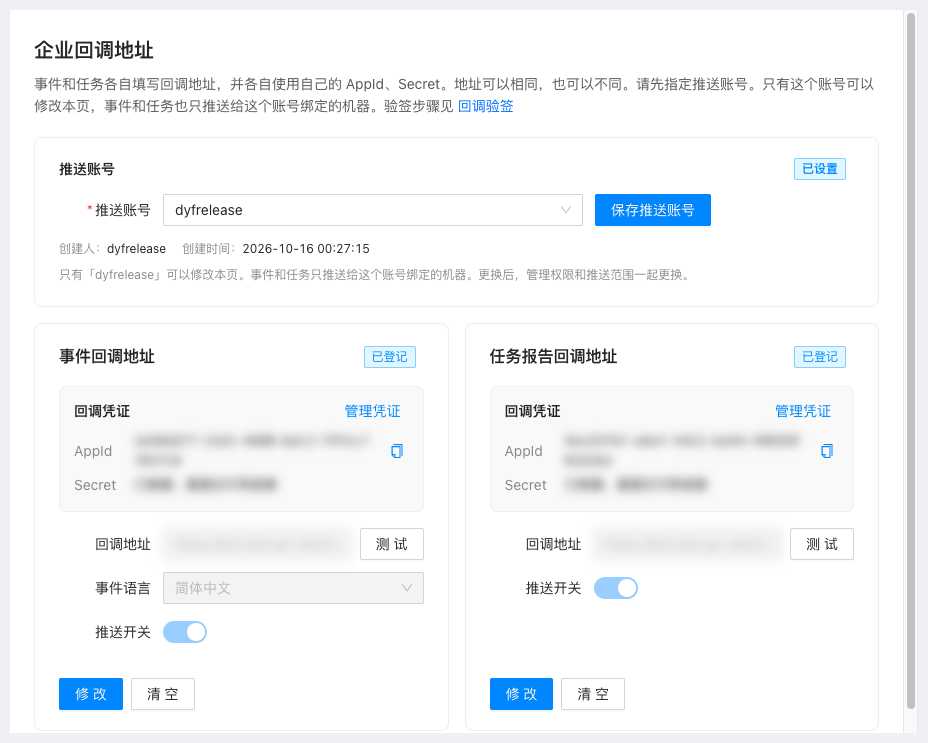Viewport: 928px width, 743px height.
Task: Click the 保存推送账号 button
Action: 653,210
